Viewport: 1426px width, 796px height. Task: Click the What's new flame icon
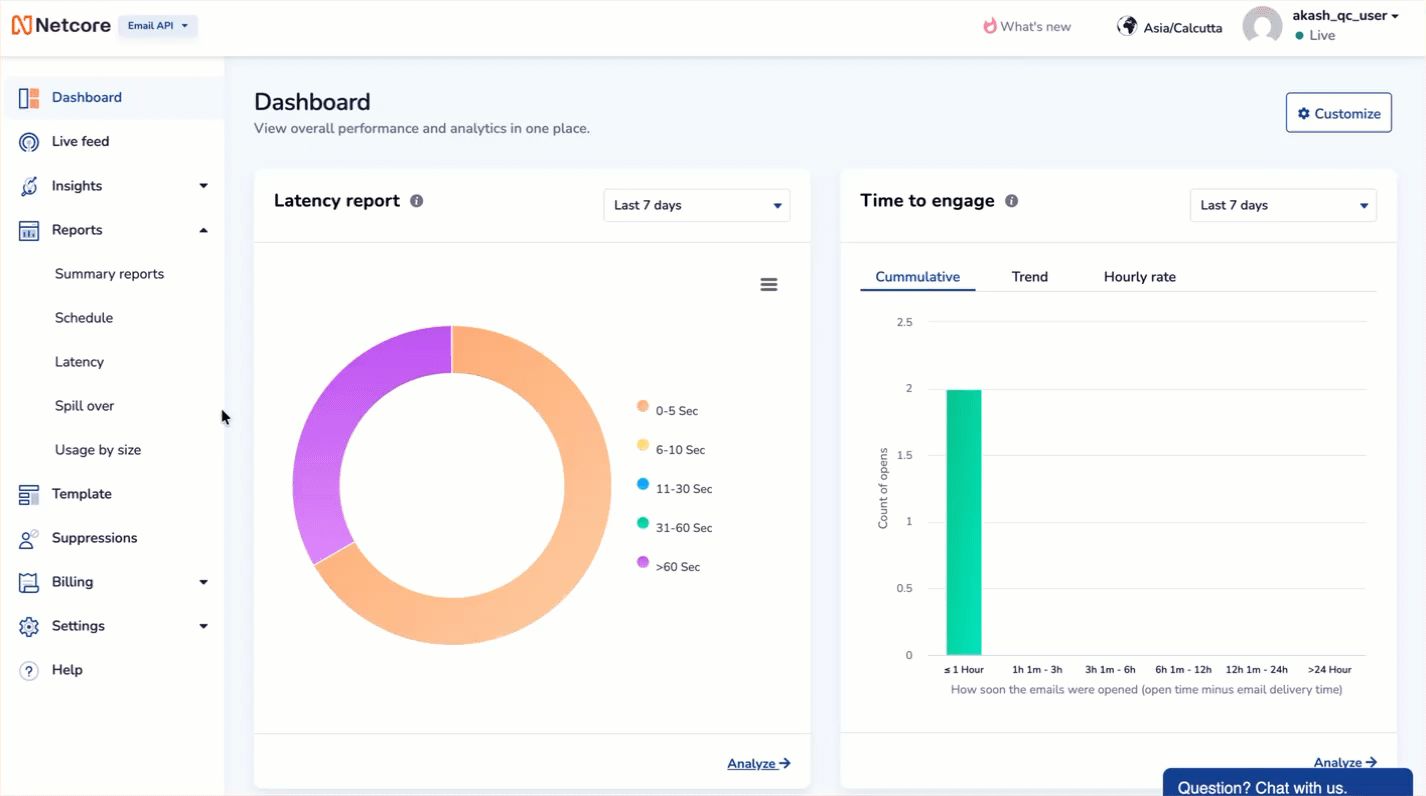point(990,26)
